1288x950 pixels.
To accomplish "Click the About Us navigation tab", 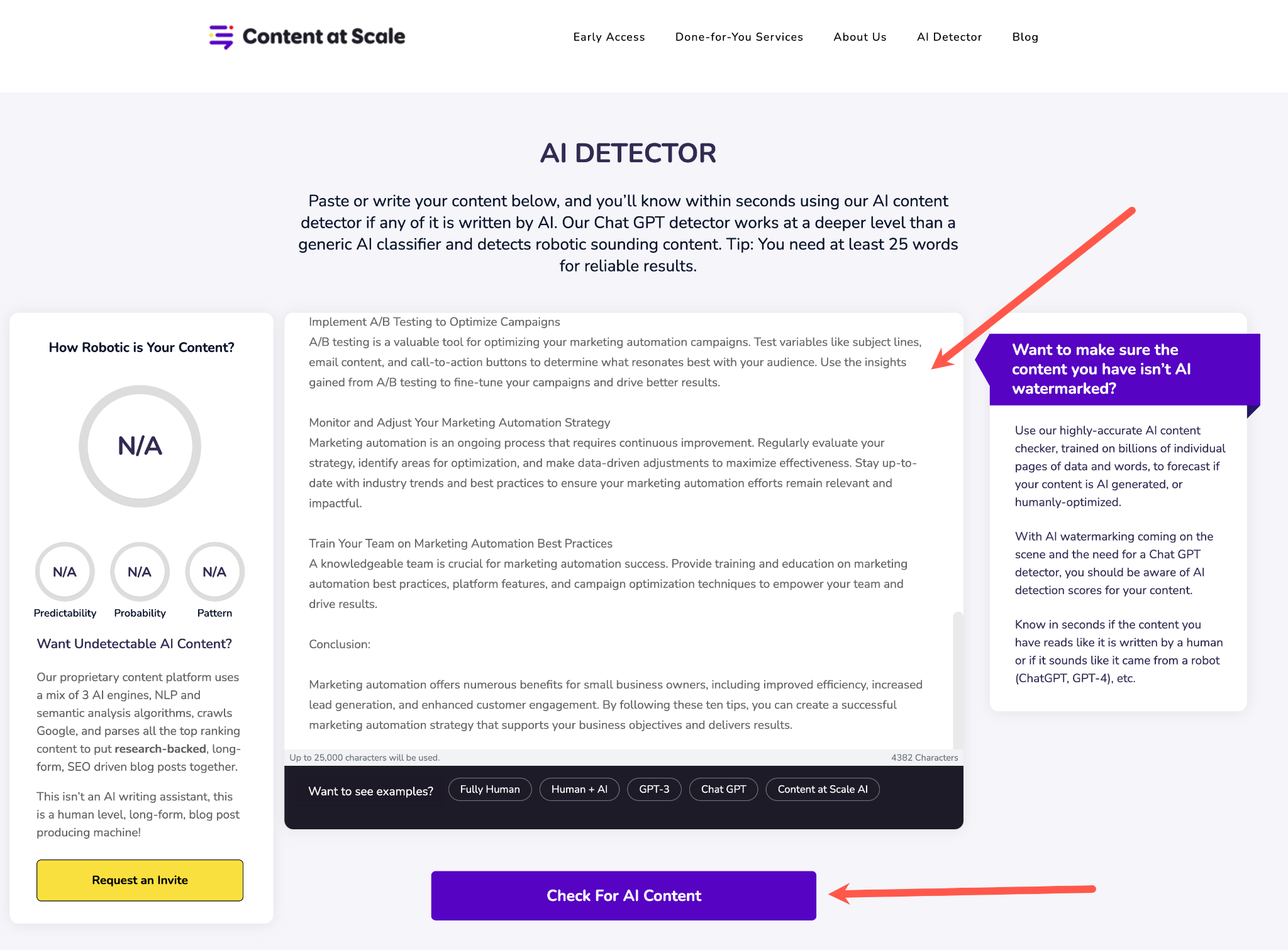I will click(x=859, y=36).
